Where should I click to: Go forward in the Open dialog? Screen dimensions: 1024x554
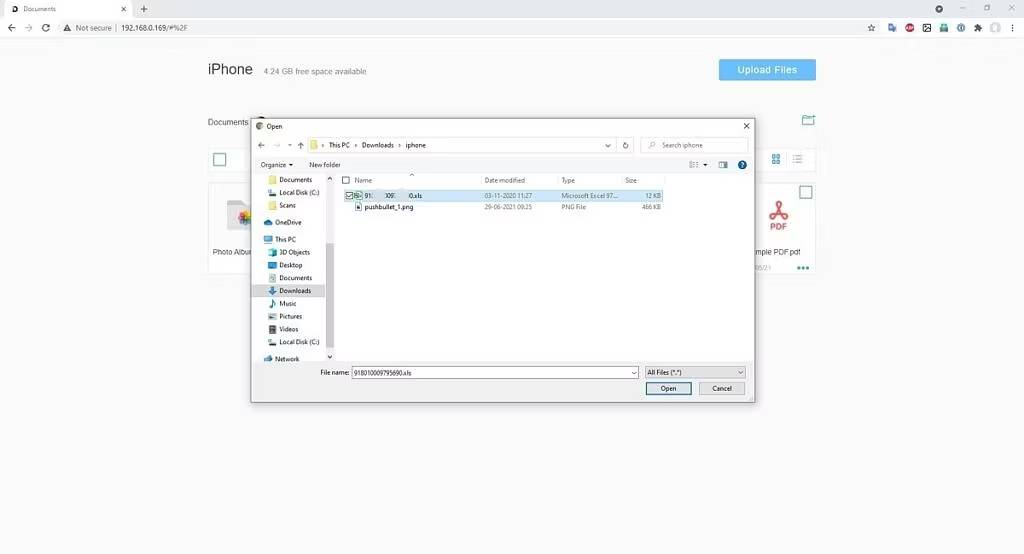(x=276, y=145)
